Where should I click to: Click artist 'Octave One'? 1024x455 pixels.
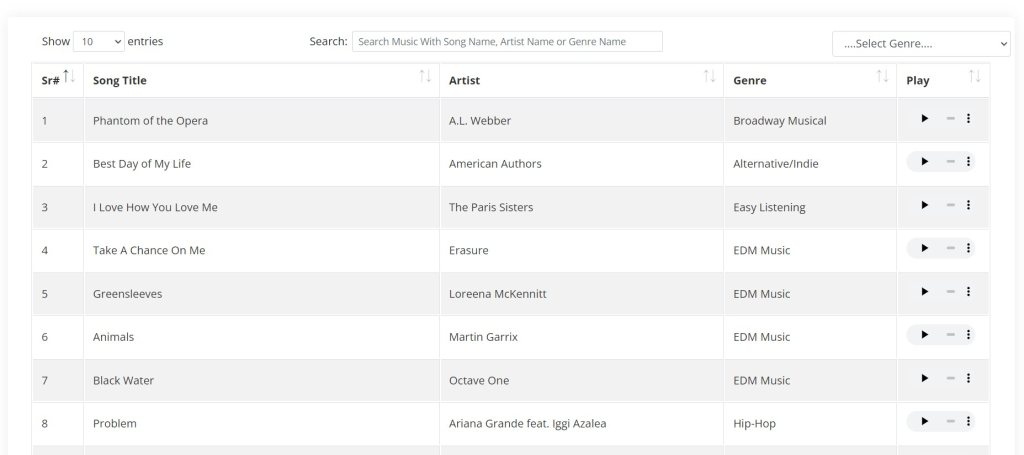tap(479, 381)
